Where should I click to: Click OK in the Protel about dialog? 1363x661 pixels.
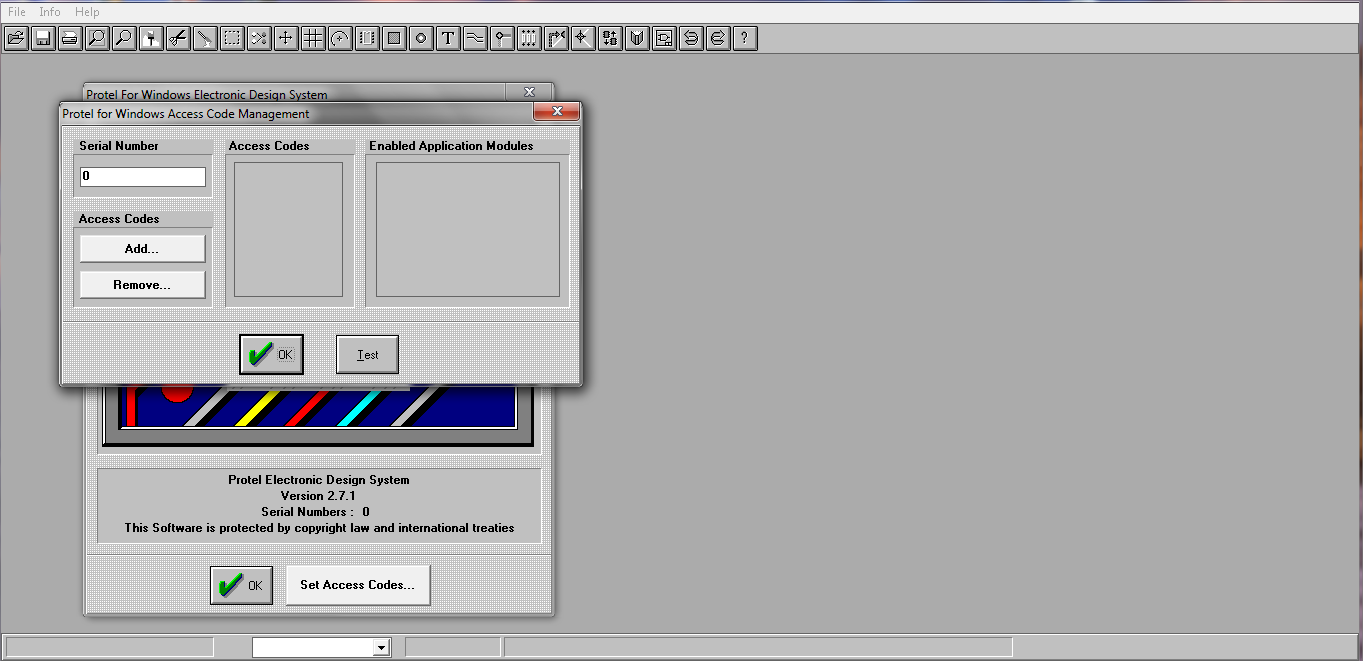(241, 585)
